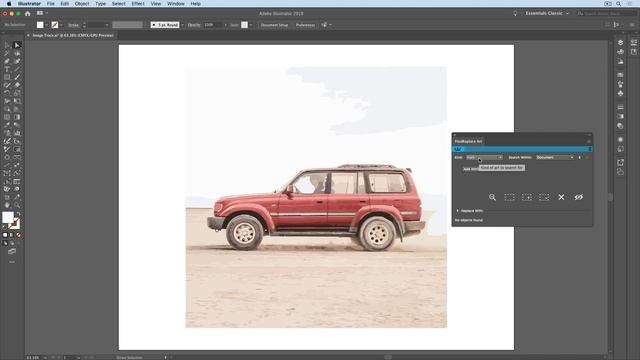Open the Stroke panel icon in dock
The height and width of the screenshot is (360, 640).
(x=620, y=107)
